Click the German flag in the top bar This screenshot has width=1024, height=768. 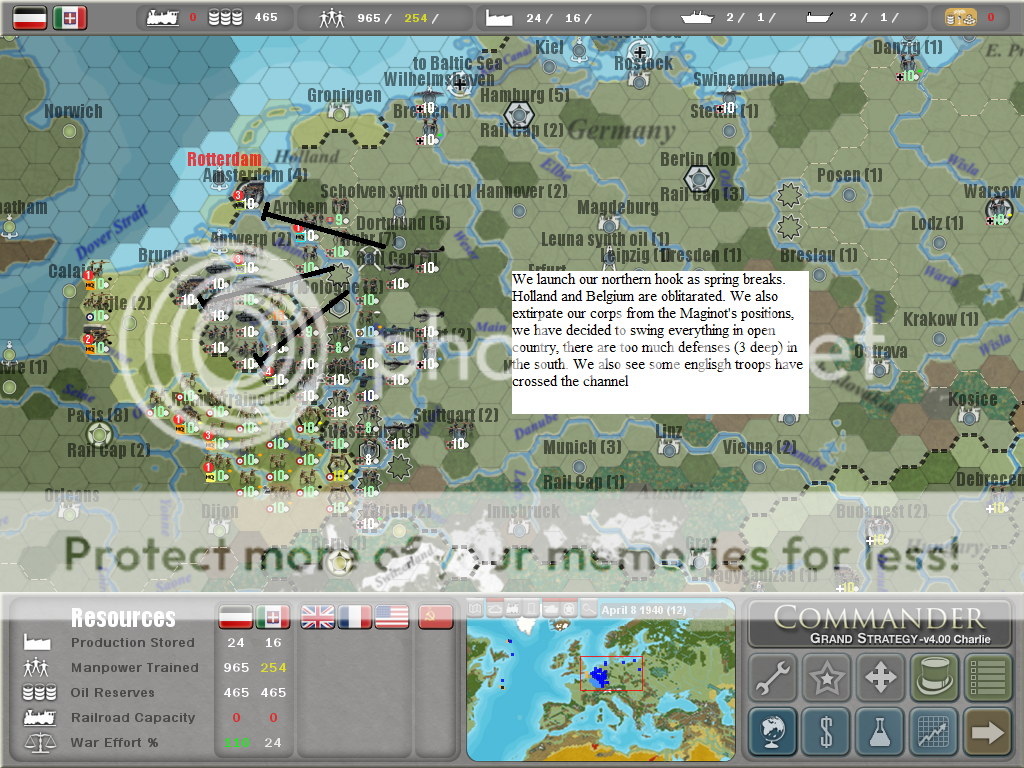pos(30,17)
